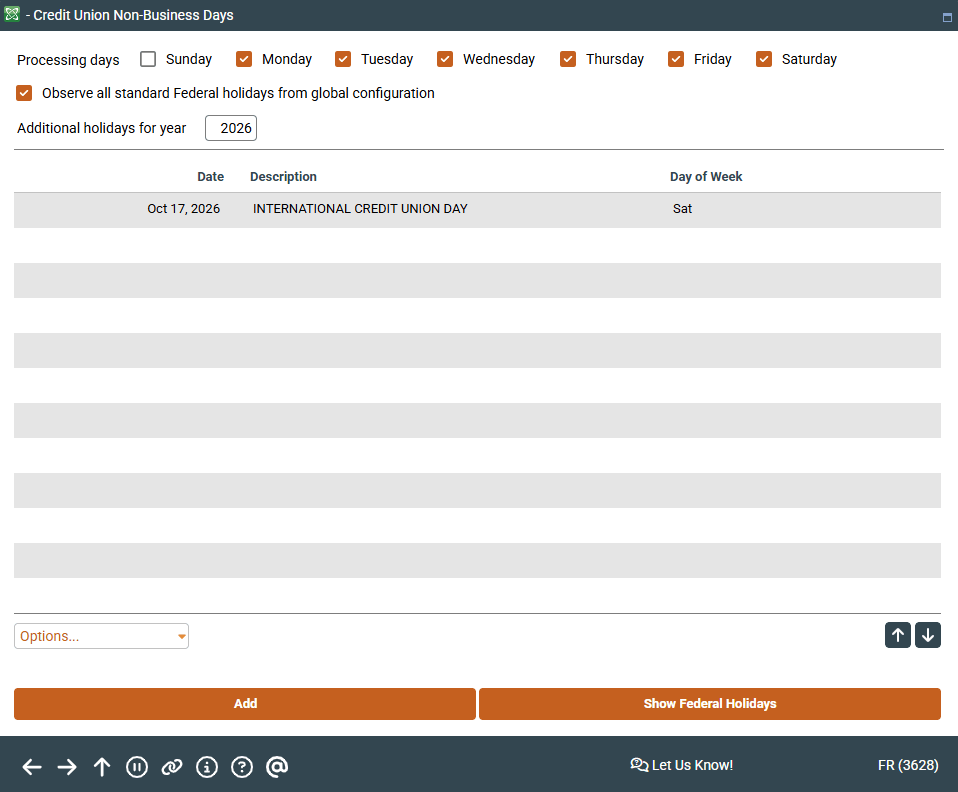Screen dimensions: 958x792
Task: Open the Options dropdown
Action: tap(101, 636)
